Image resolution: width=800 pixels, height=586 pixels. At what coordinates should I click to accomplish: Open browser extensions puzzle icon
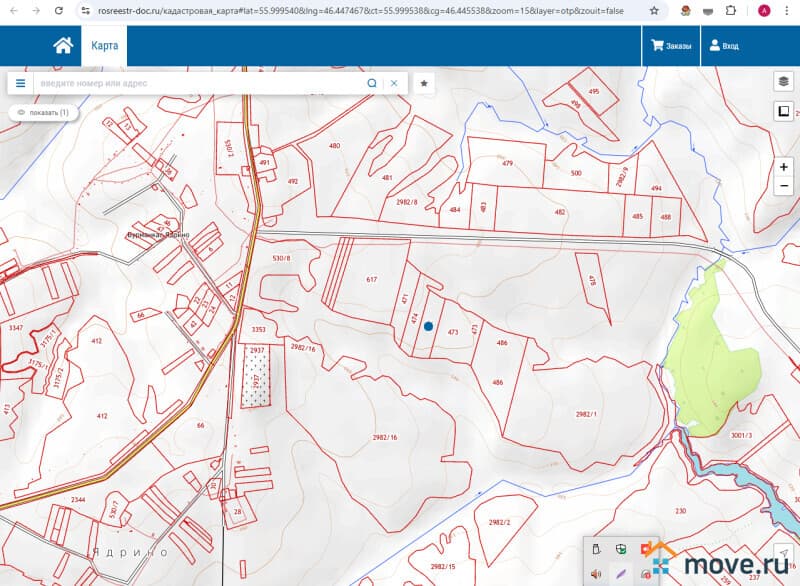click(731, 10)
